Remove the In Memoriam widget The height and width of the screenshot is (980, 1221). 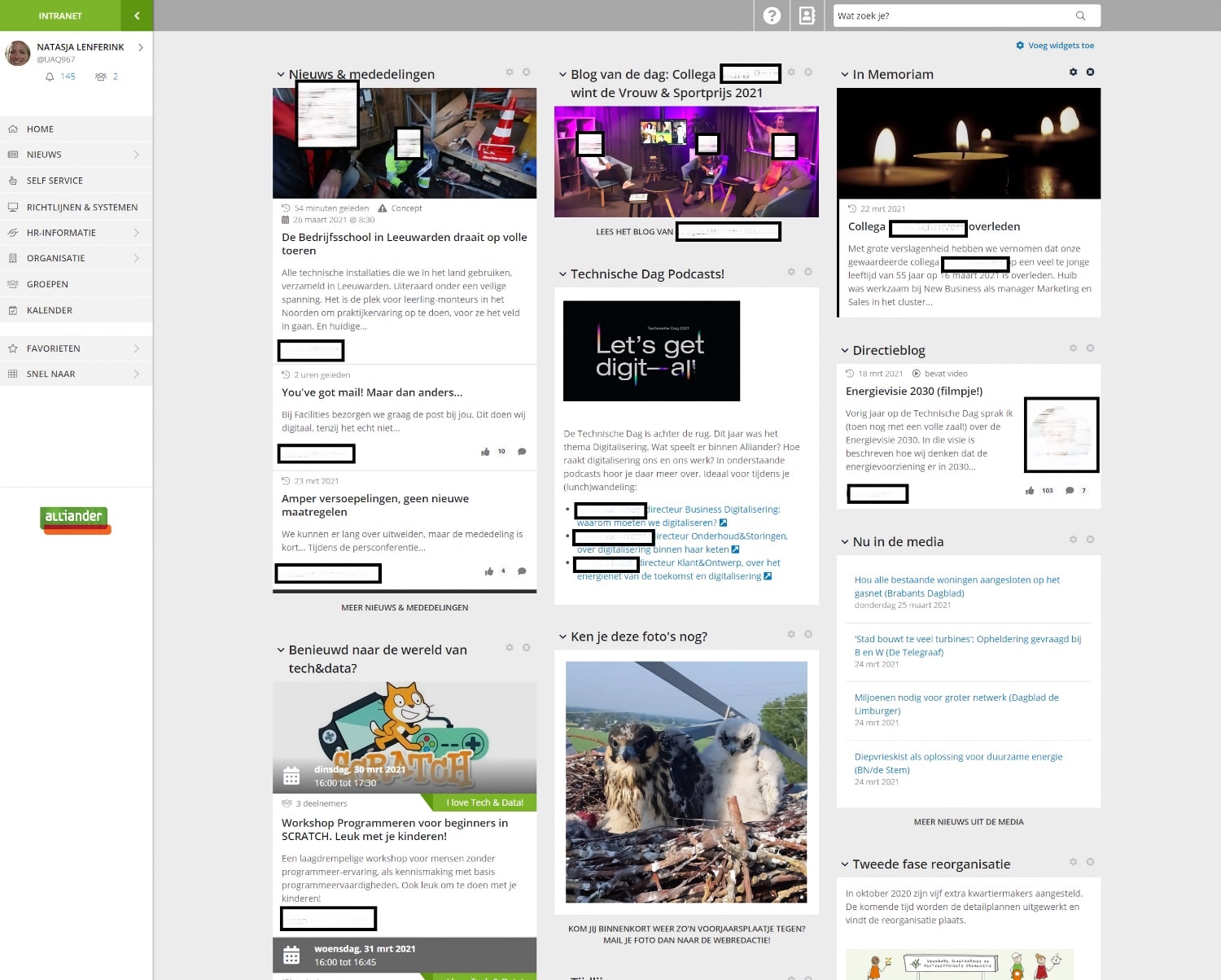pyautogui.click(x=1090, y=72)
